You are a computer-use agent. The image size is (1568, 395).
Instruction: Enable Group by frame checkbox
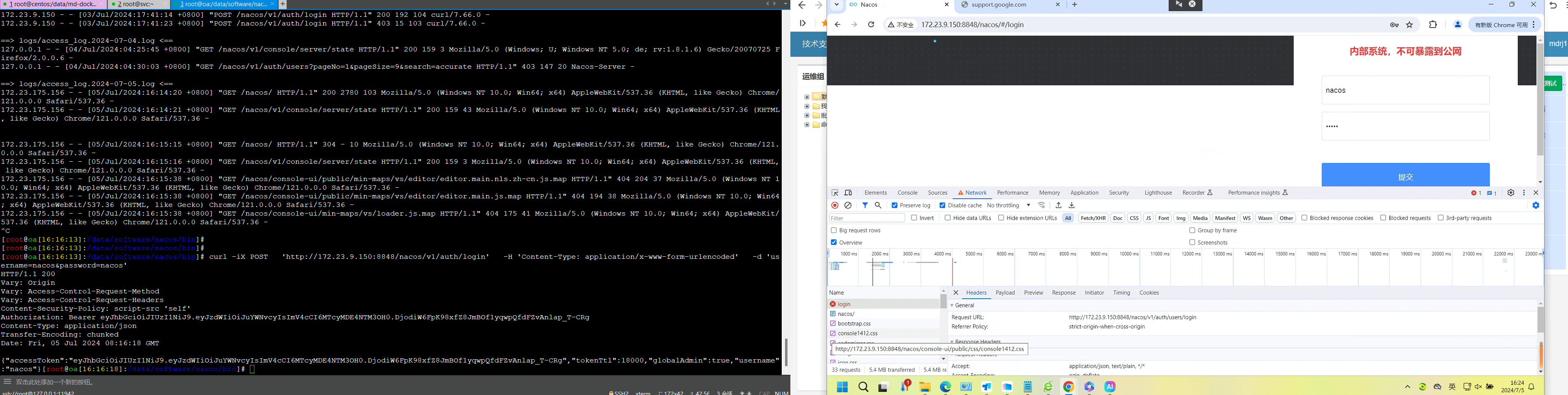tap(1193, 231)
